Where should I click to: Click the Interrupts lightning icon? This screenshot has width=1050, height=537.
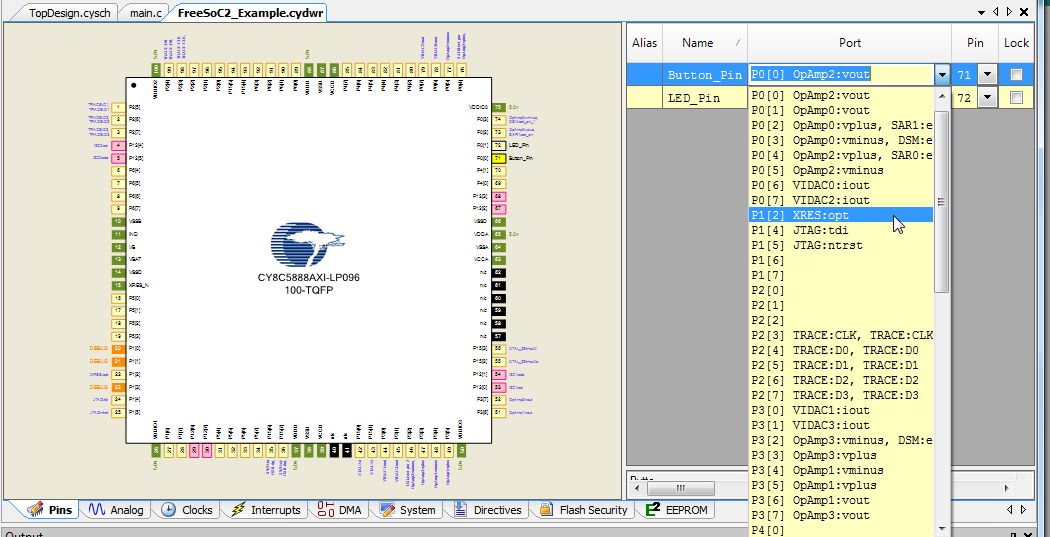[238, 510]
